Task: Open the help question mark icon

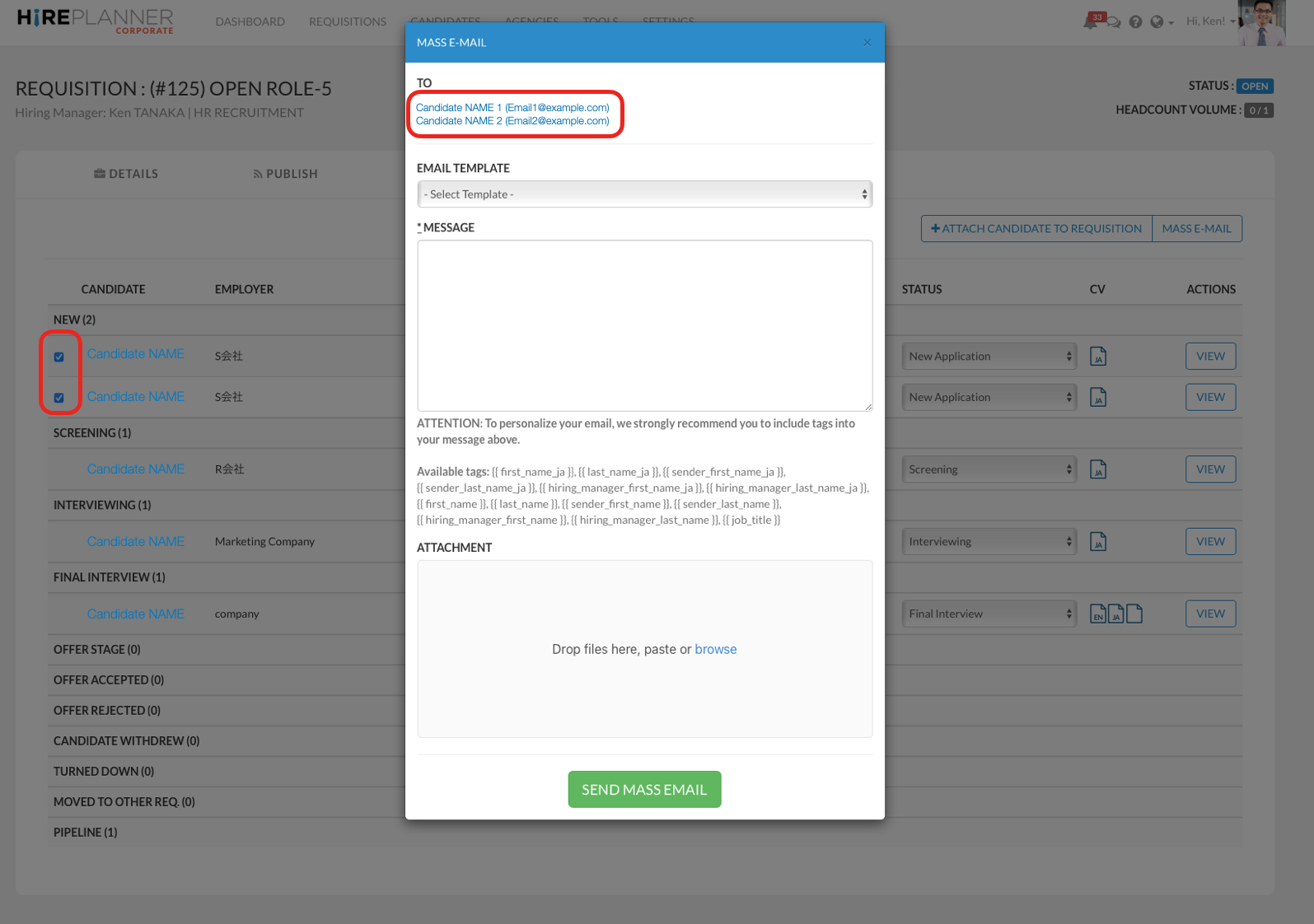Action: (x=1135, y=22)
